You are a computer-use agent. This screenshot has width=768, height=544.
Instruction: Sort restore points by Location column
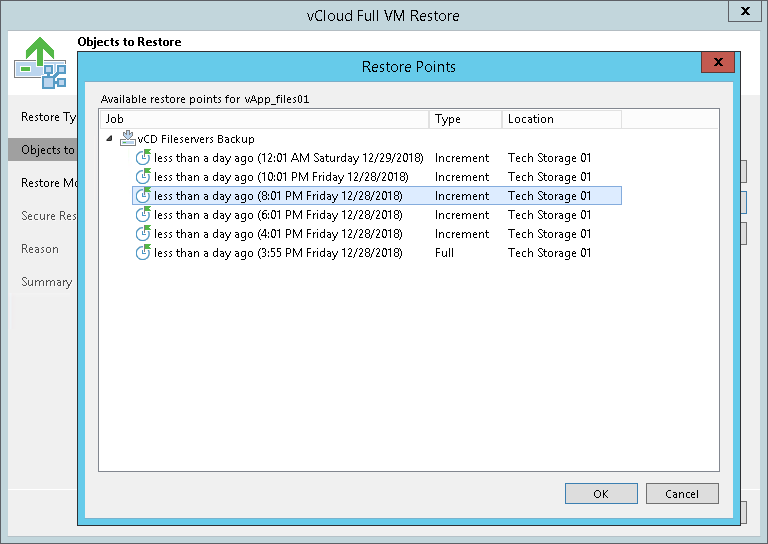560,119
